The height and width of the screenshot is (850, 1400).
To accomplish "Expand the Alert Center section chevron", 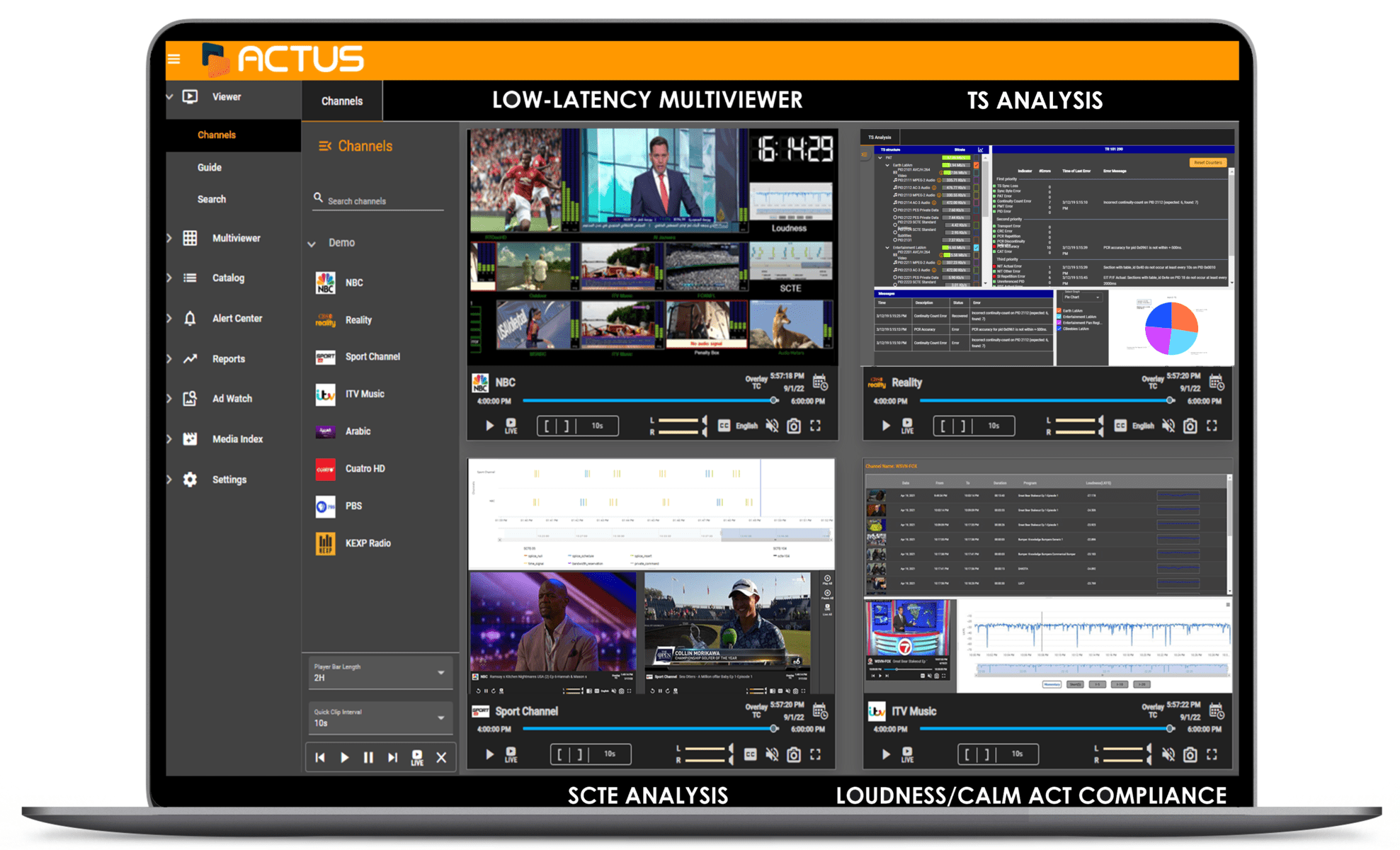I will 170,318.
